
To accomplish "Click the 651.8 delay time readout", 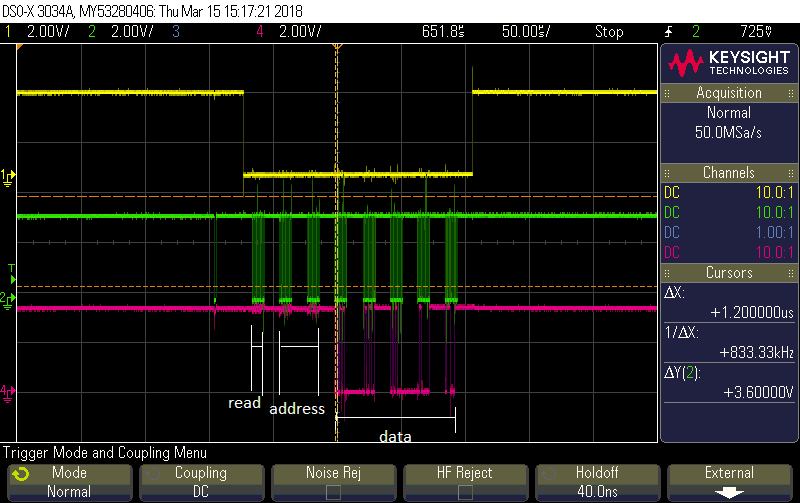I will pyautogui.click(x=443, y=32).
